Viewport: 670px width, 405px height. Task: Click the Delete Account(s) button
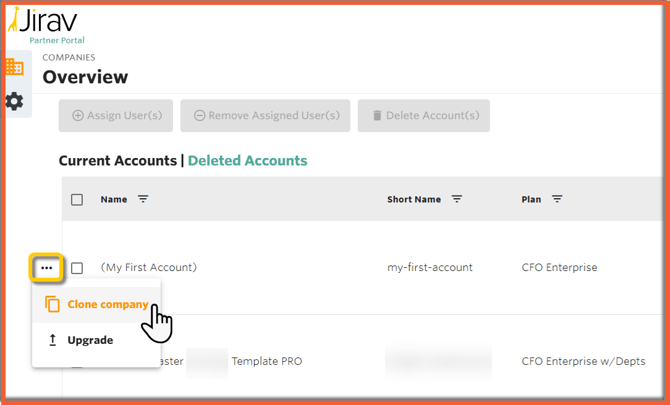(424, 116)
